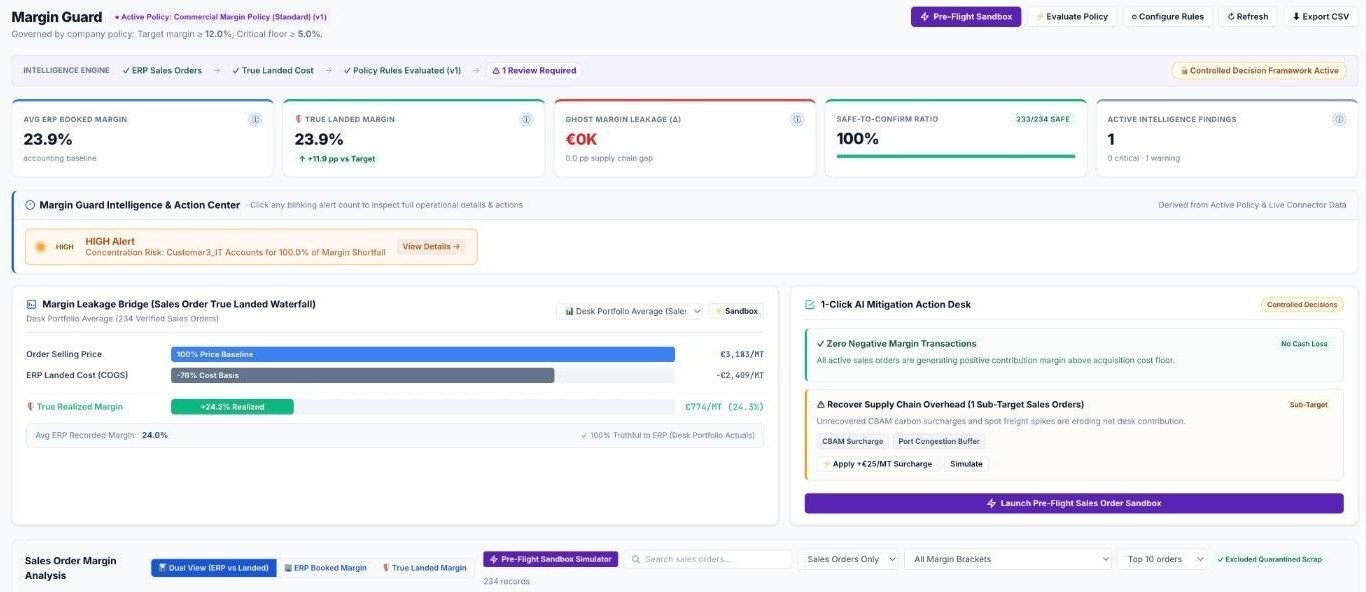Click the -76% Cost Basis bar
Image resolution: width=1366 pixels, height=592 pixels.
point(362,375)
